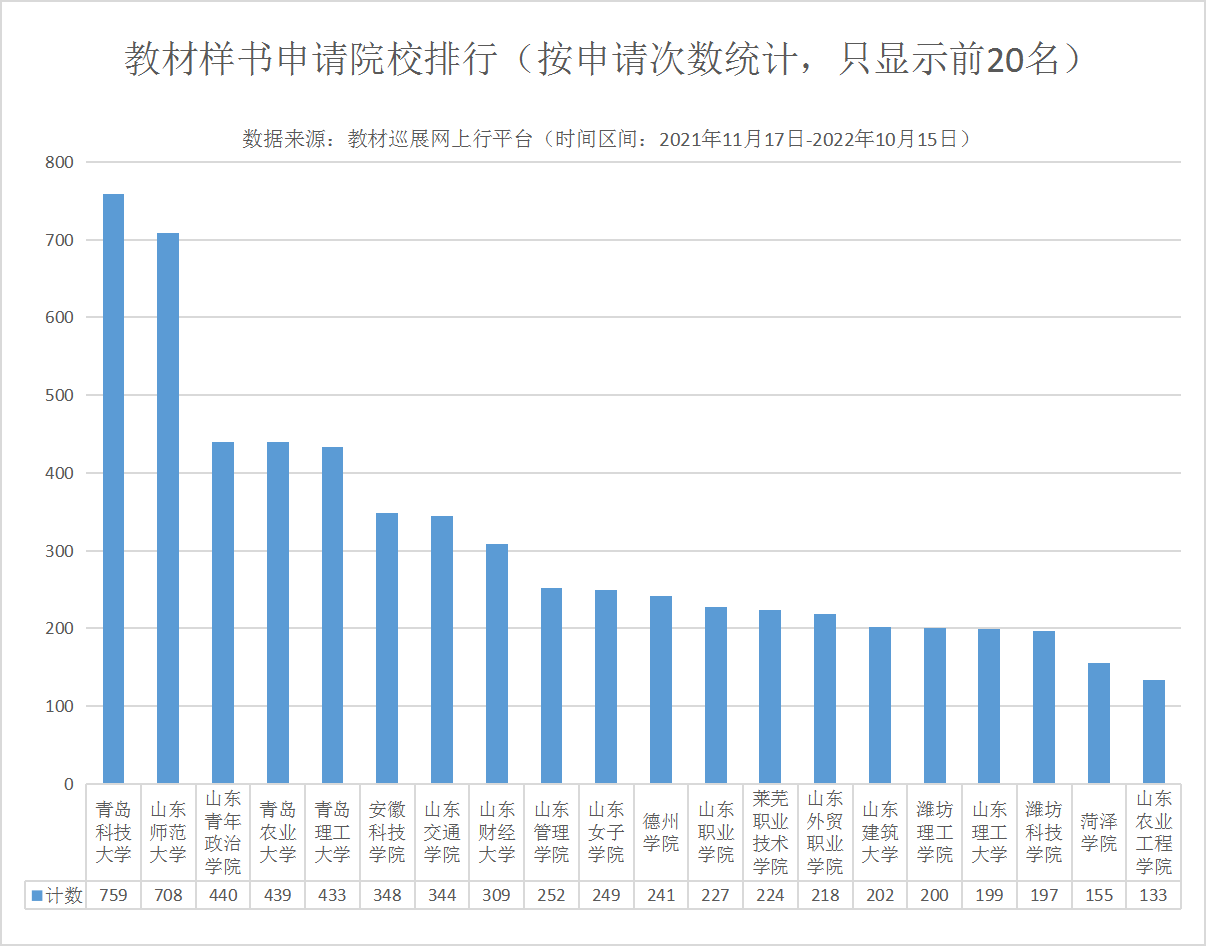1207x946 pixels.
Task: Click the 400 y-axis label
Action: 60,473
